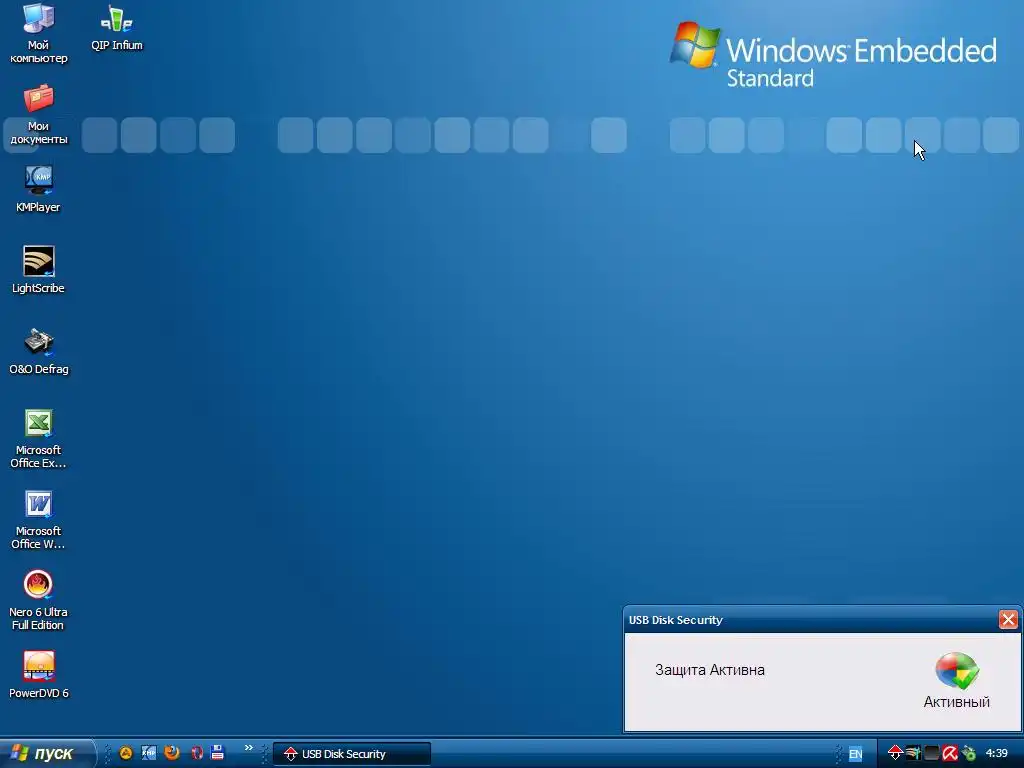This screenshot has height=768, width=1024.
Task: Click the Safely Remove Hardware tray icon
Action: click(968, 753)
